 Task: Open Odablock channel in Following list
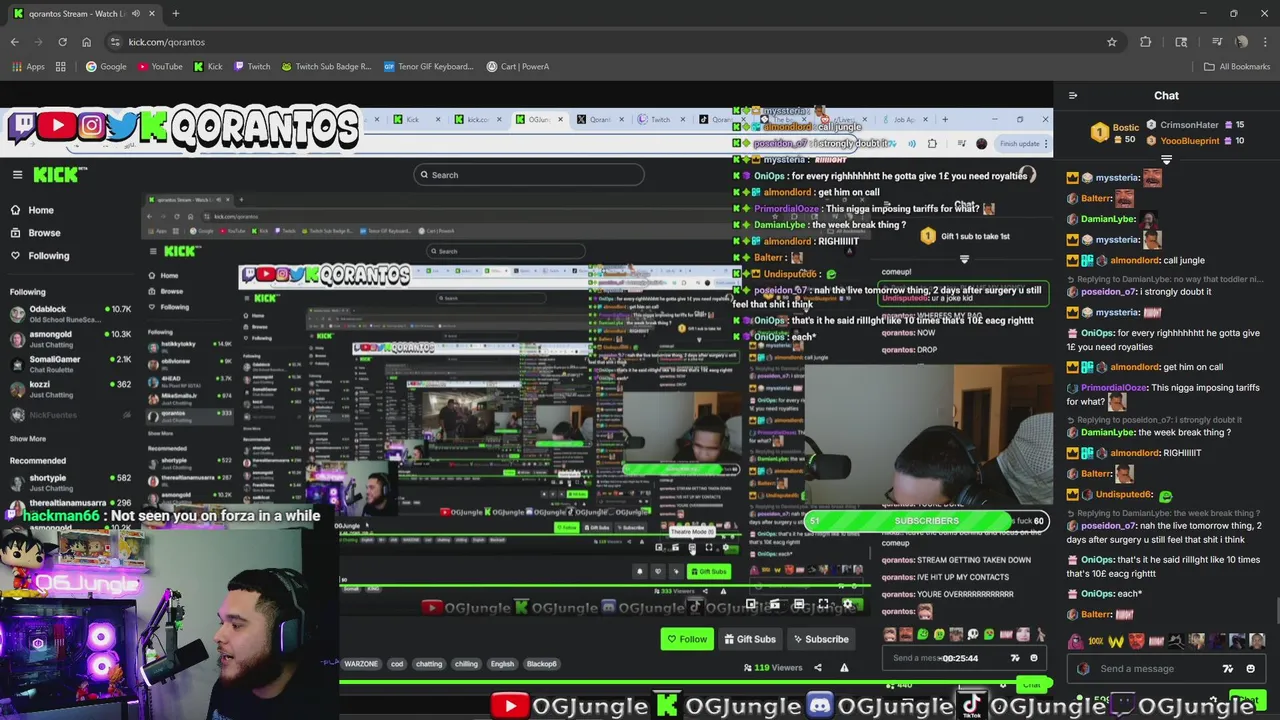(70, 314)
